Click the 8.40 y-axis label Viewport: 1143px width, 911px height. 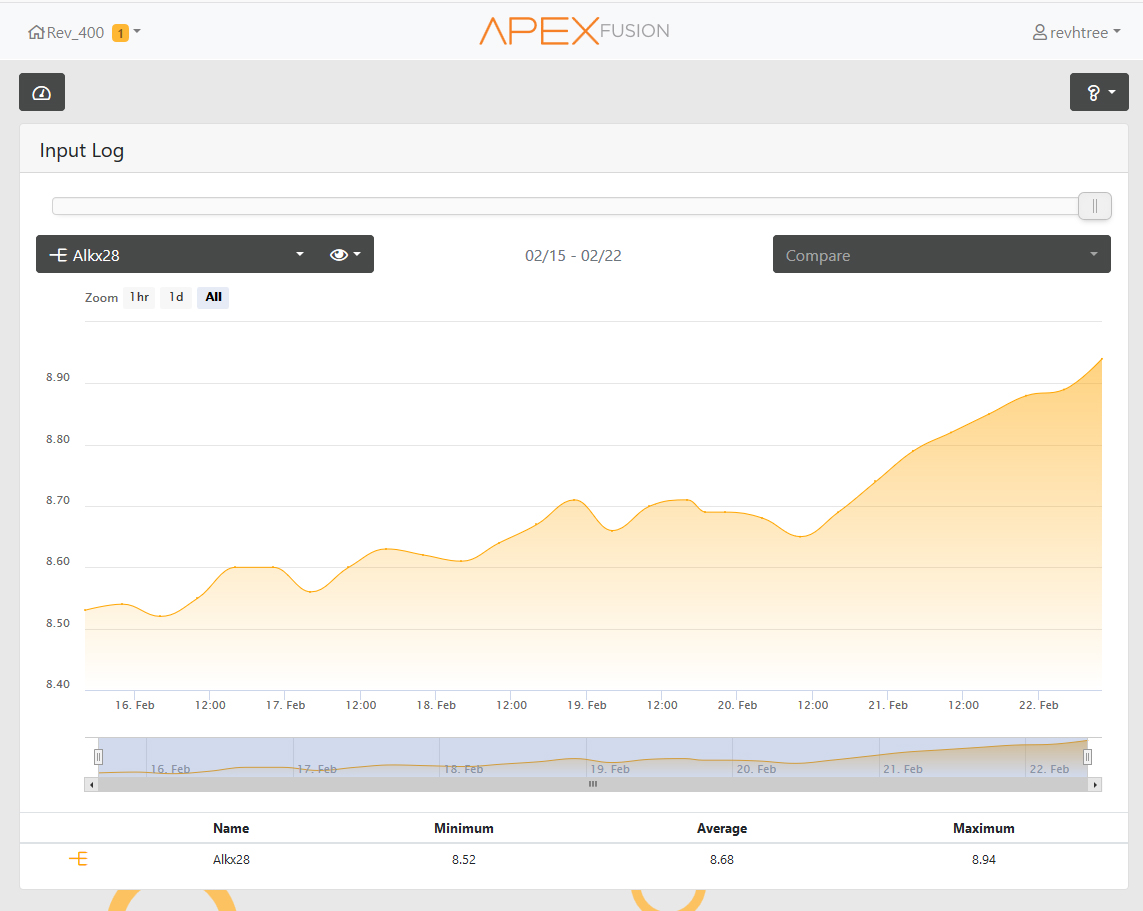tap(58, 684)
